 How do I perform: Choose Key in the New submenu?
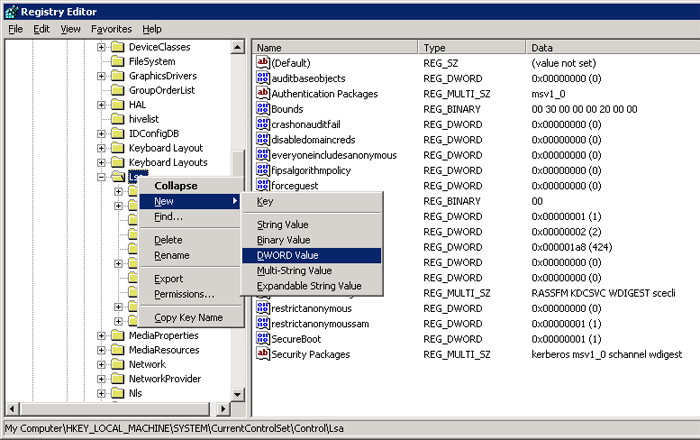click(x=312, y=201)
